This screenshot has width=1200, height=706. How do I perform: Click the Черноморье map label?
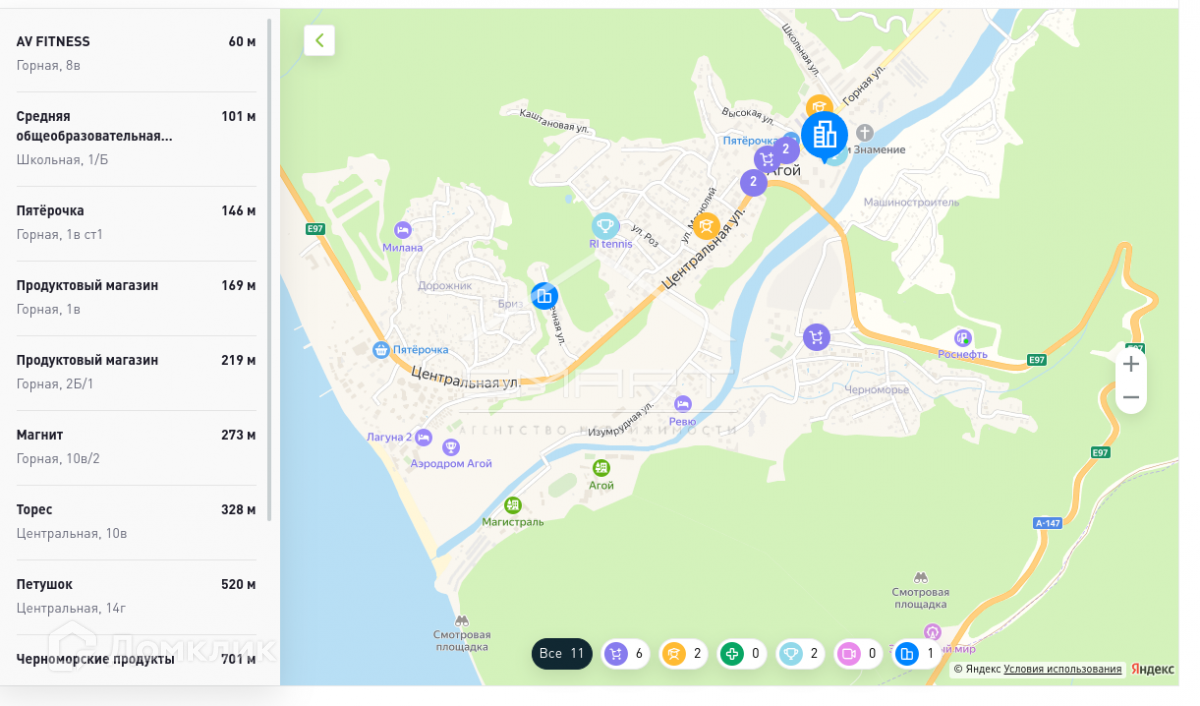[x=876, y=390]
